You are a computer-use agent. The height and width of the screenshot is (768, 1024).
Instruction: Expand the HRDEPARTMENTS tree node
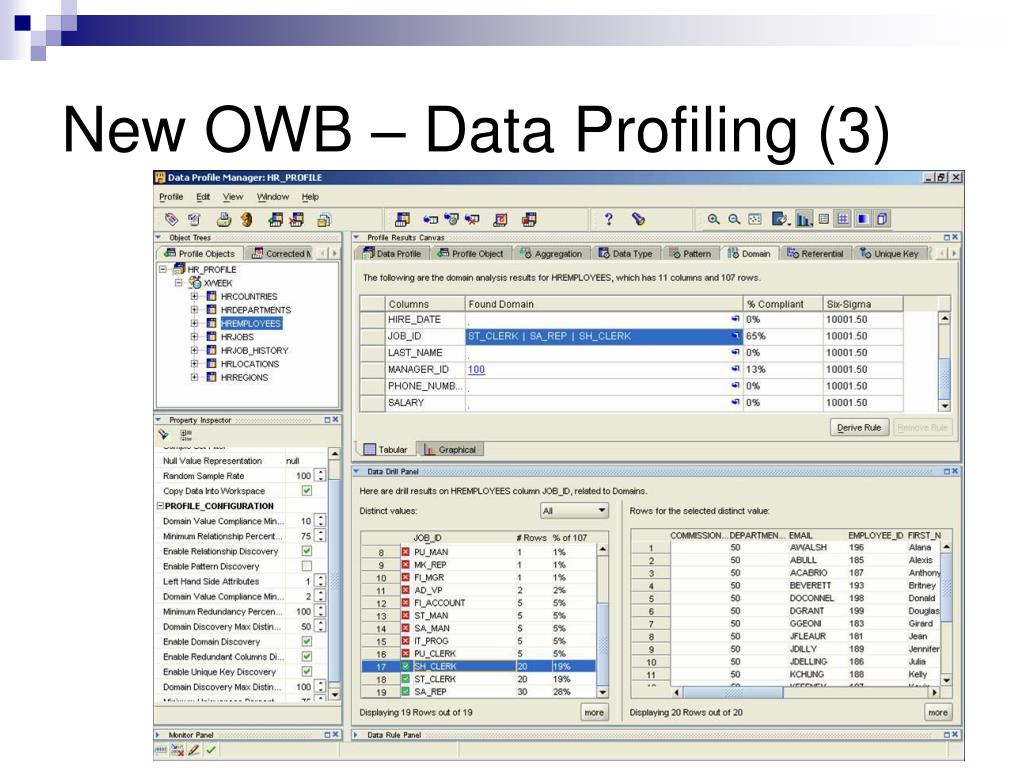click(195, 310)
